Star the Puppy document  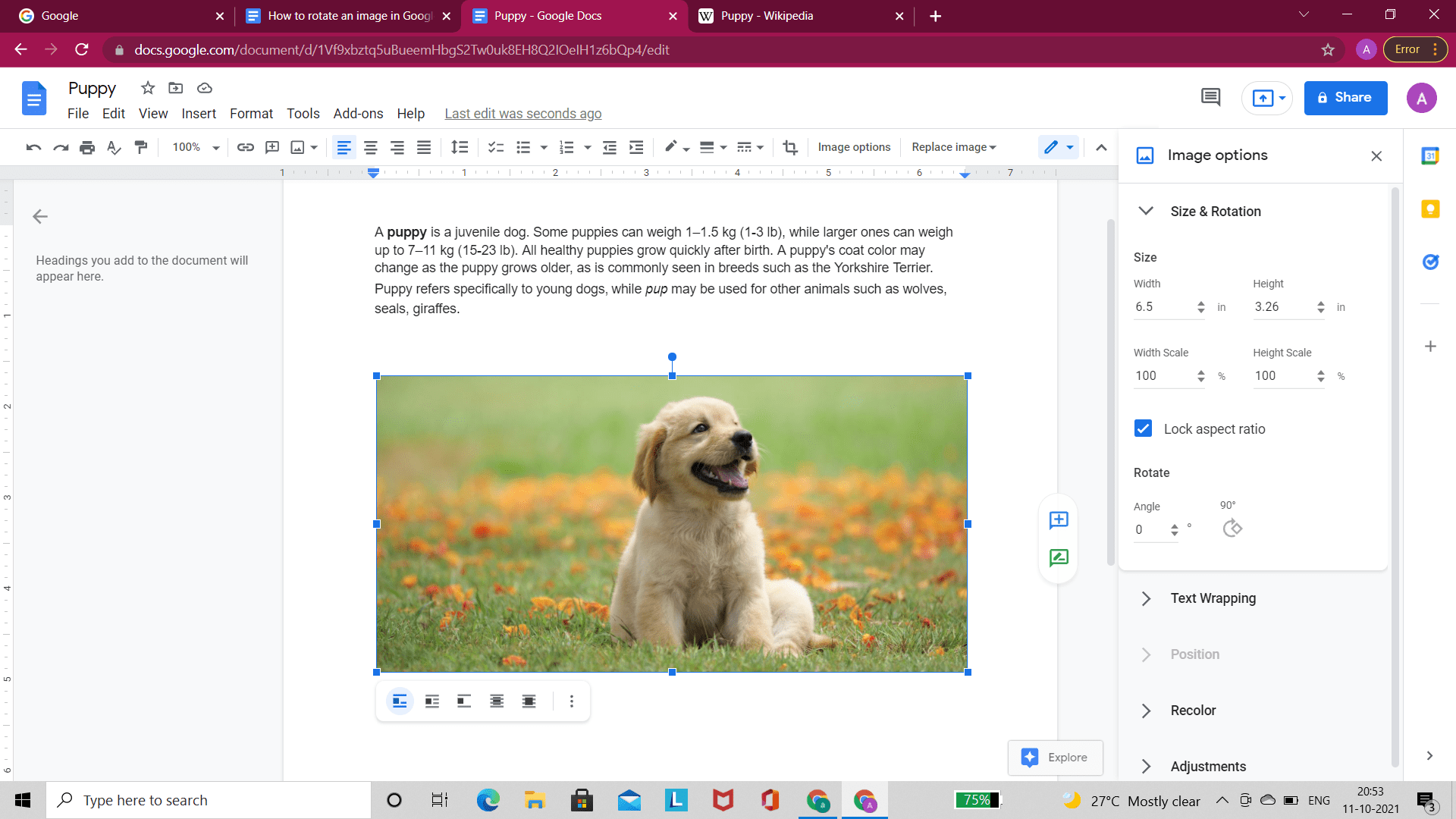point(148,88)
